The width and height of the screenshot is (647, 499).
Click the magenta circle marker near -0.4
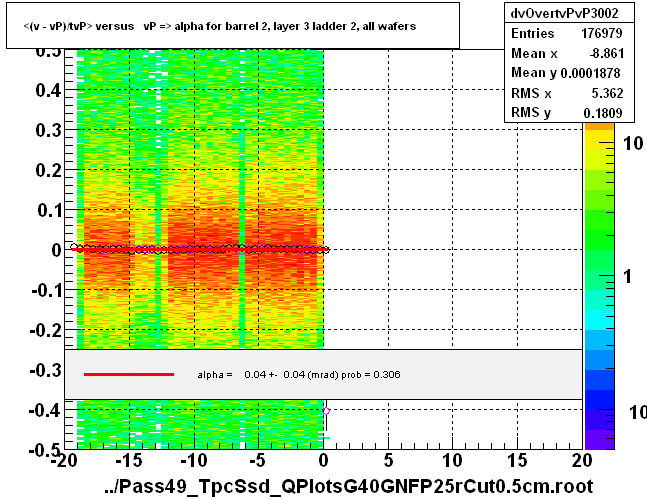click(x=326, y=411)
